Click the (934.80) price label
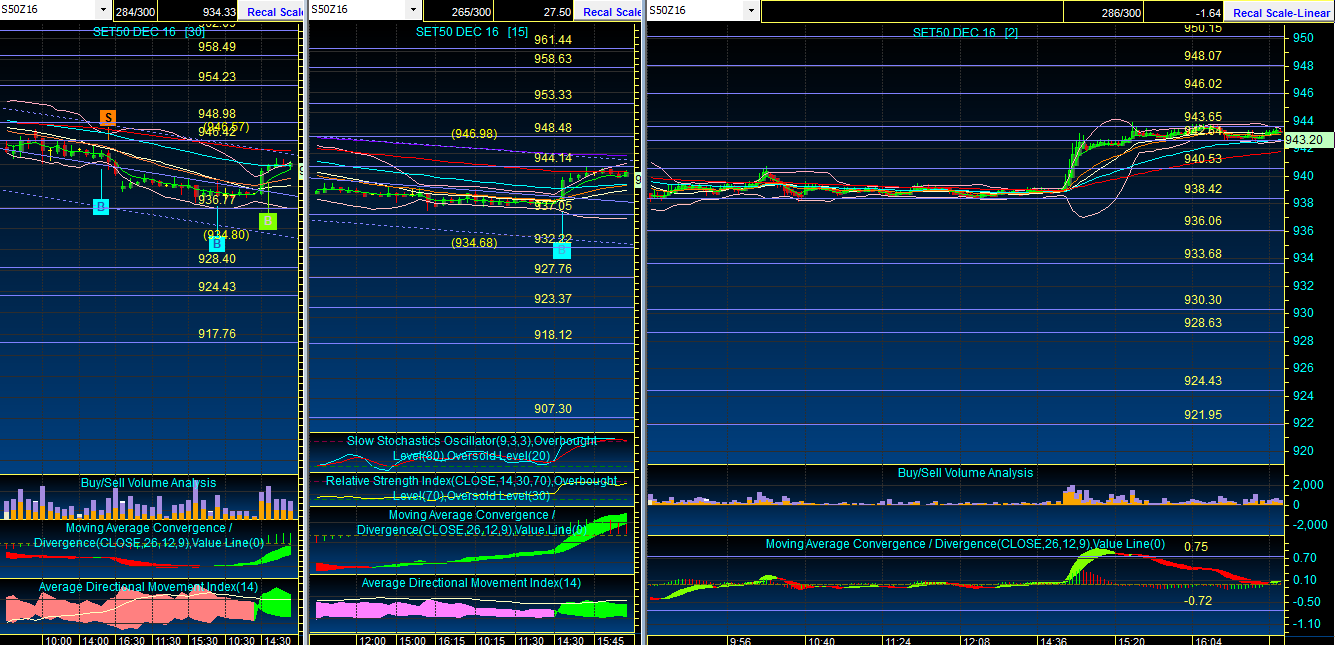Image resolution: width=1335 pixels, height=645 pixels. click(x=226, y=235)
